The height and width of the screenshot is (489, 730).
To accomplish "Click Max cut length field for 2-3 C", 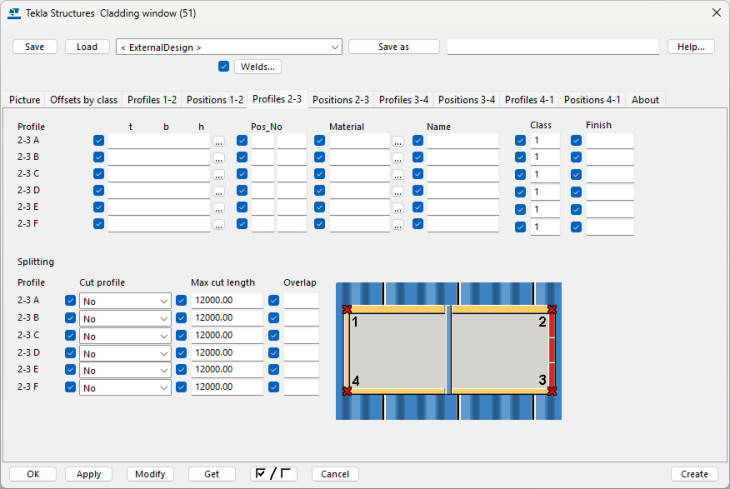I will [x=227, y=335].
